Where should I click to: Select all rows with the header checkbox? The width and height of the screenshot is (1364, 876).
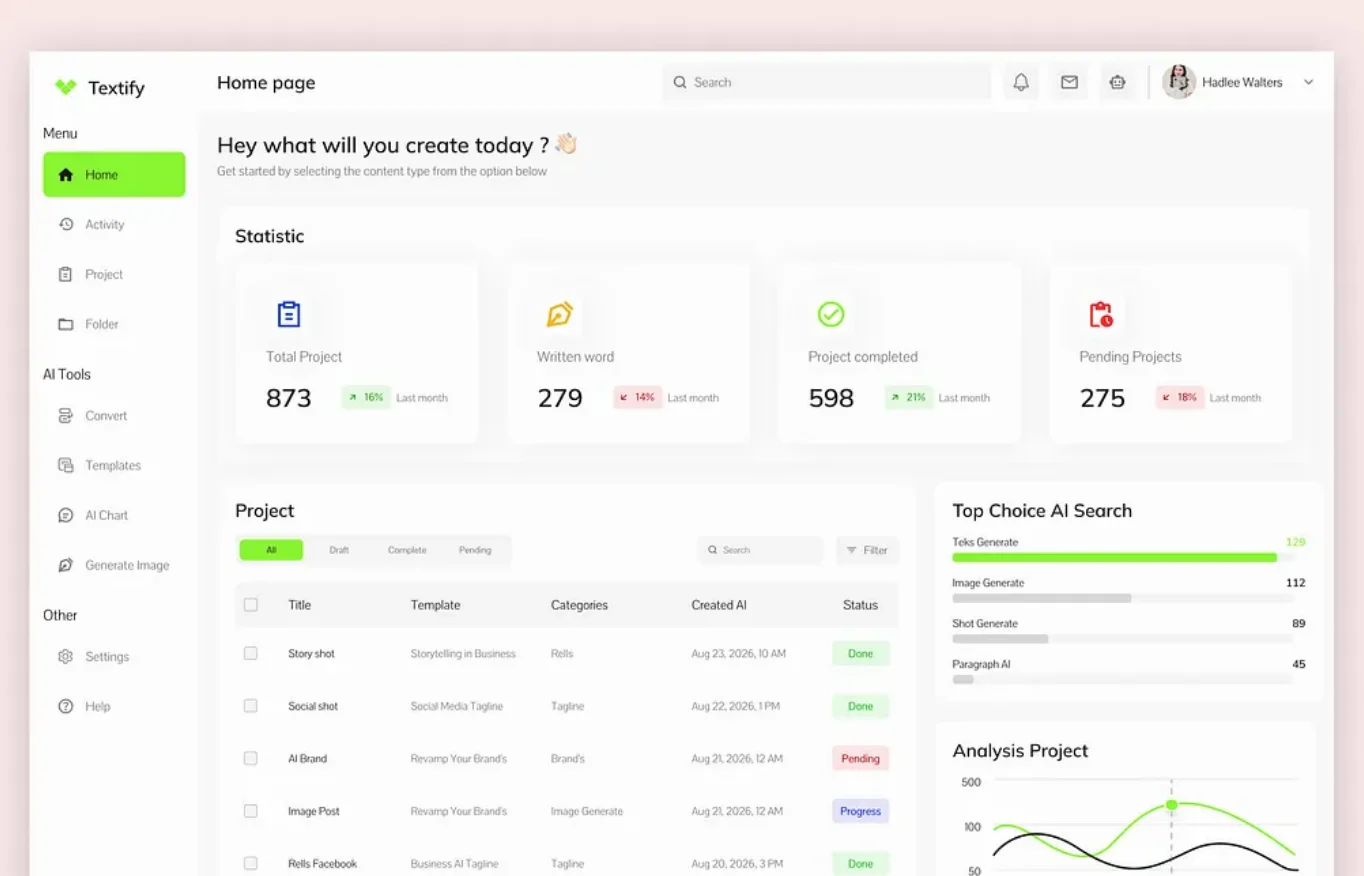[251, 605]
